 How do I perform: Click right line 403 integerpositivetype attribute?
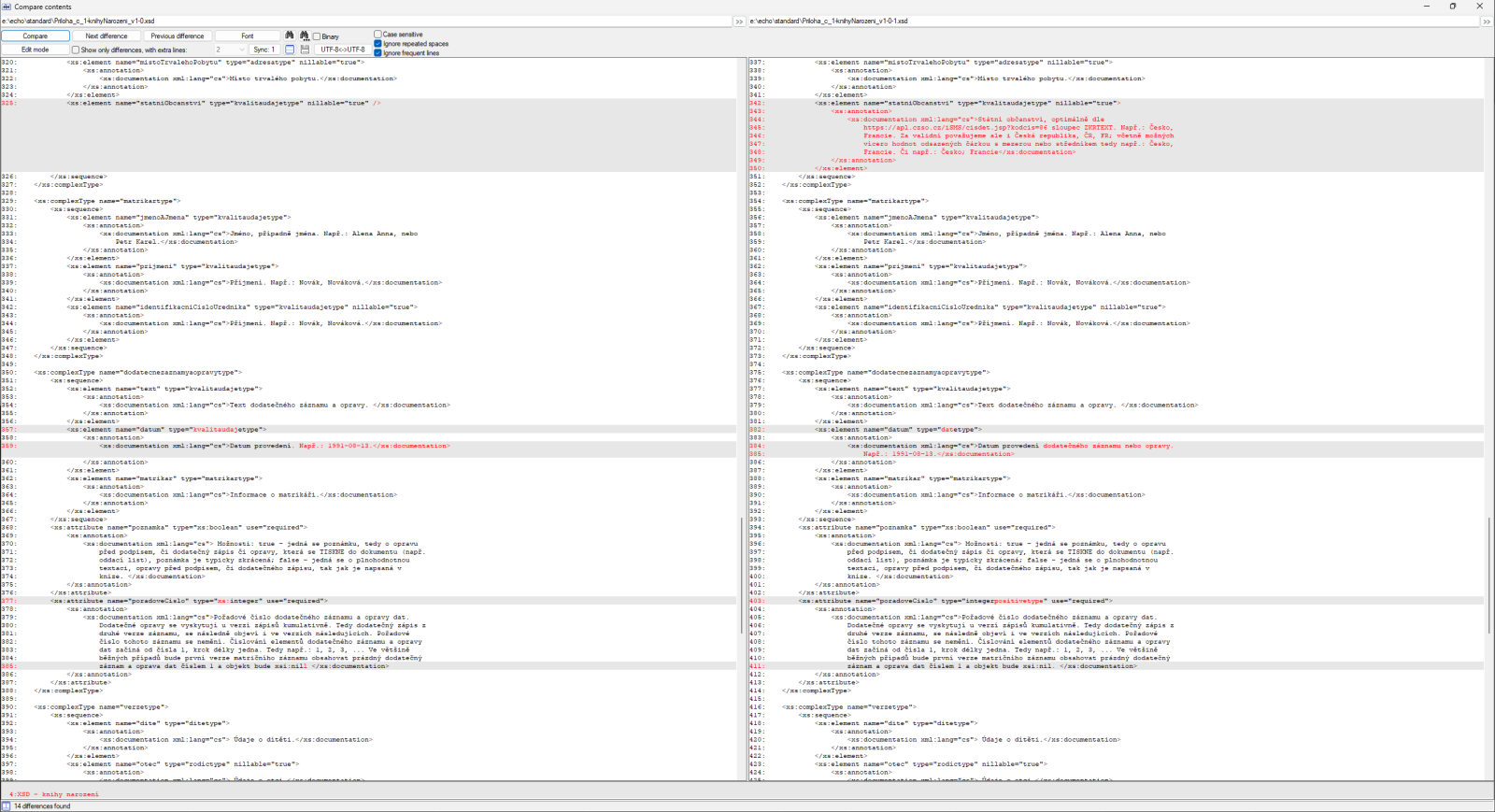(955, 601)
